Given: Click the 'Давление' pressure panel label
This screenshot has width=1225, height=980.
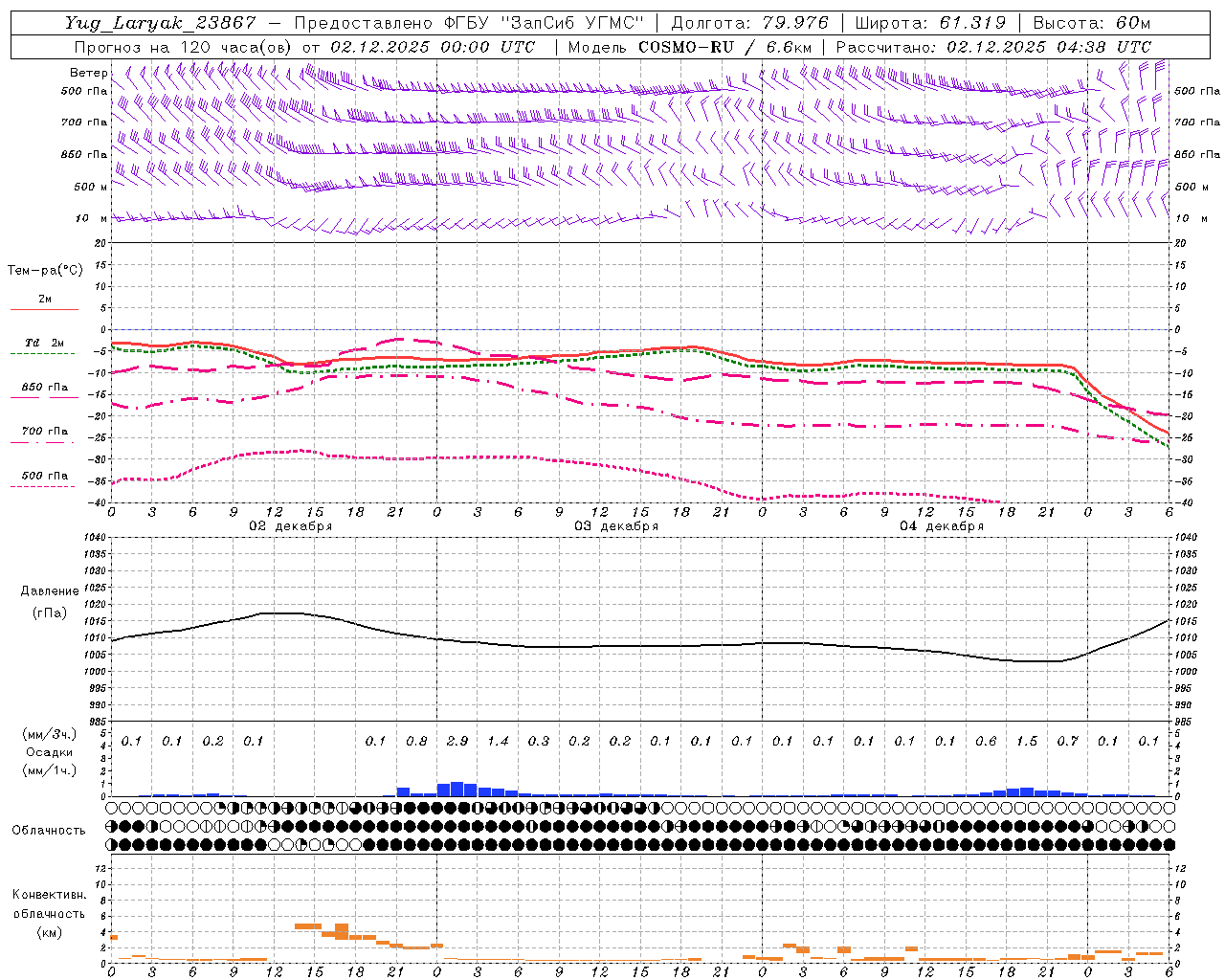Looking at the screenshot, I should tap(50, 591).
